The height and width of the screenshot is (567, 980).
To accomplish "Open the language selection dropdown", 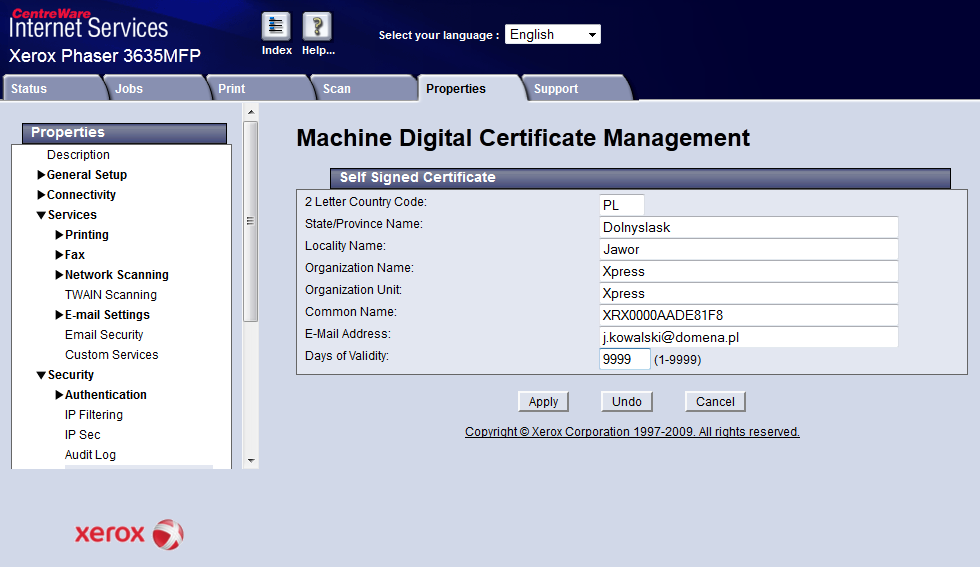I will [x=552, y=34].
